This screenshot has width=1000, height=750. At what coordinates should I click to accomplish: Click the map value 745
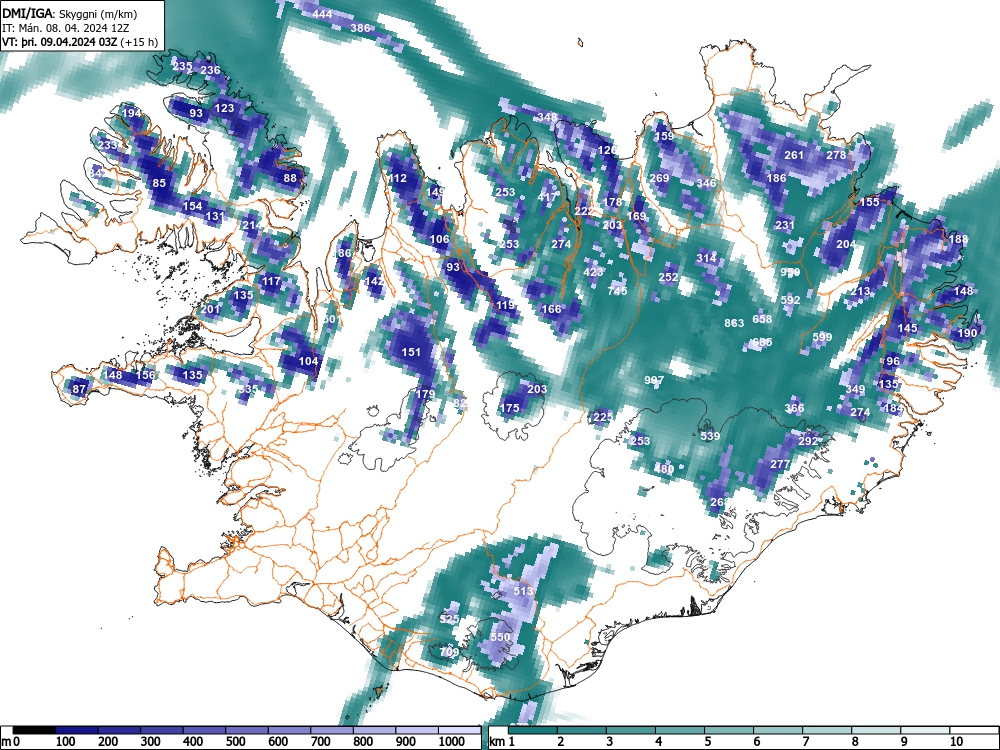617,291
